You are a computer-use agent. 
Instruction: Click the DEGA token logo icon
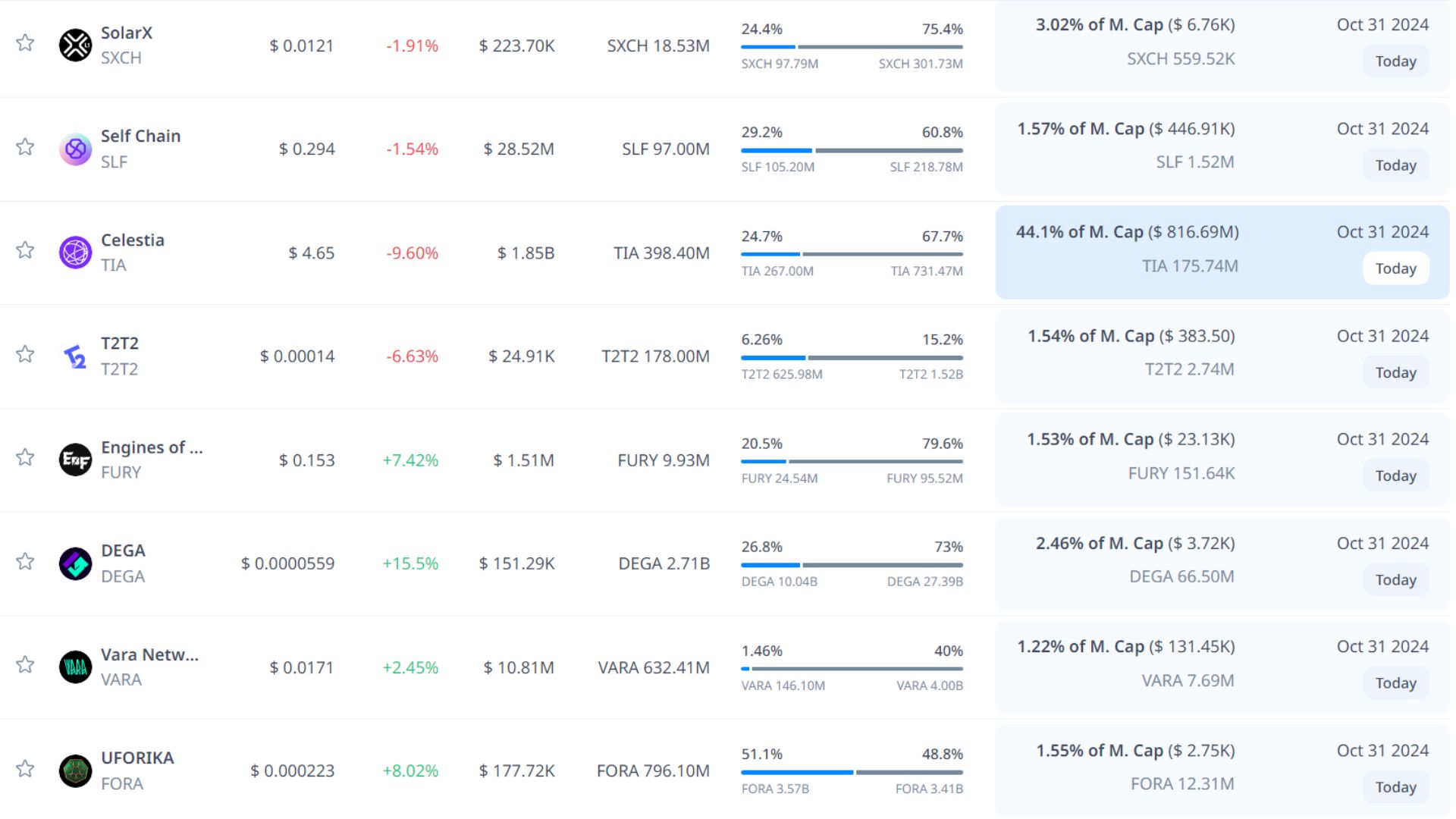75,563
